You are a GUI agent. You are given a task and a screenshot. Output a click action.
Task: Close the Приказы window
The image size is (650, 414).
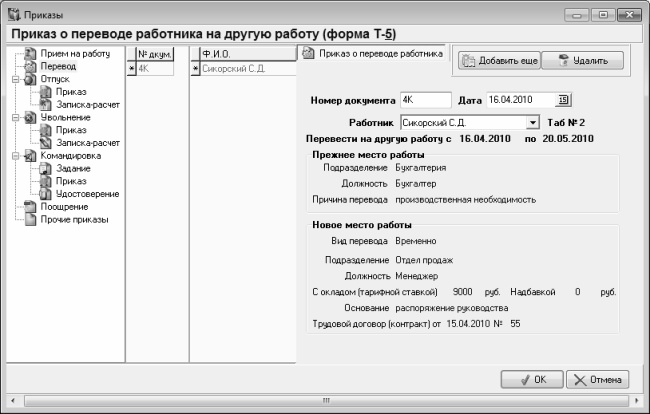pyautogui.click(x=630, y=15)
